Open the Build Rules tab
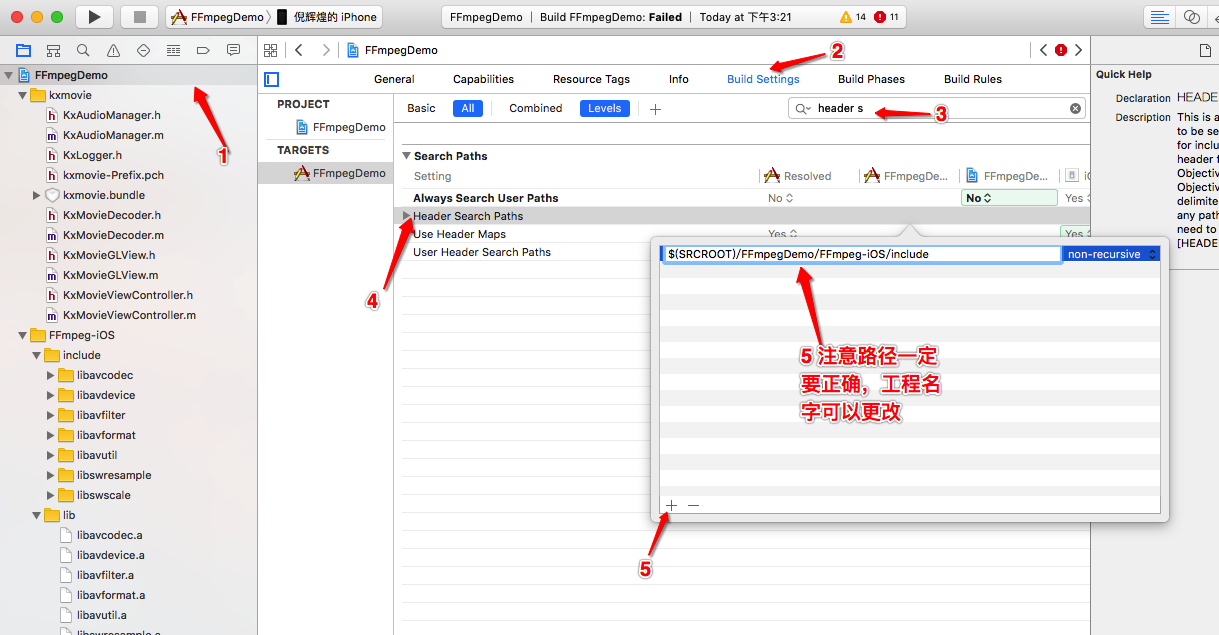Viewport: 1219px width, 635px height. 973,79
